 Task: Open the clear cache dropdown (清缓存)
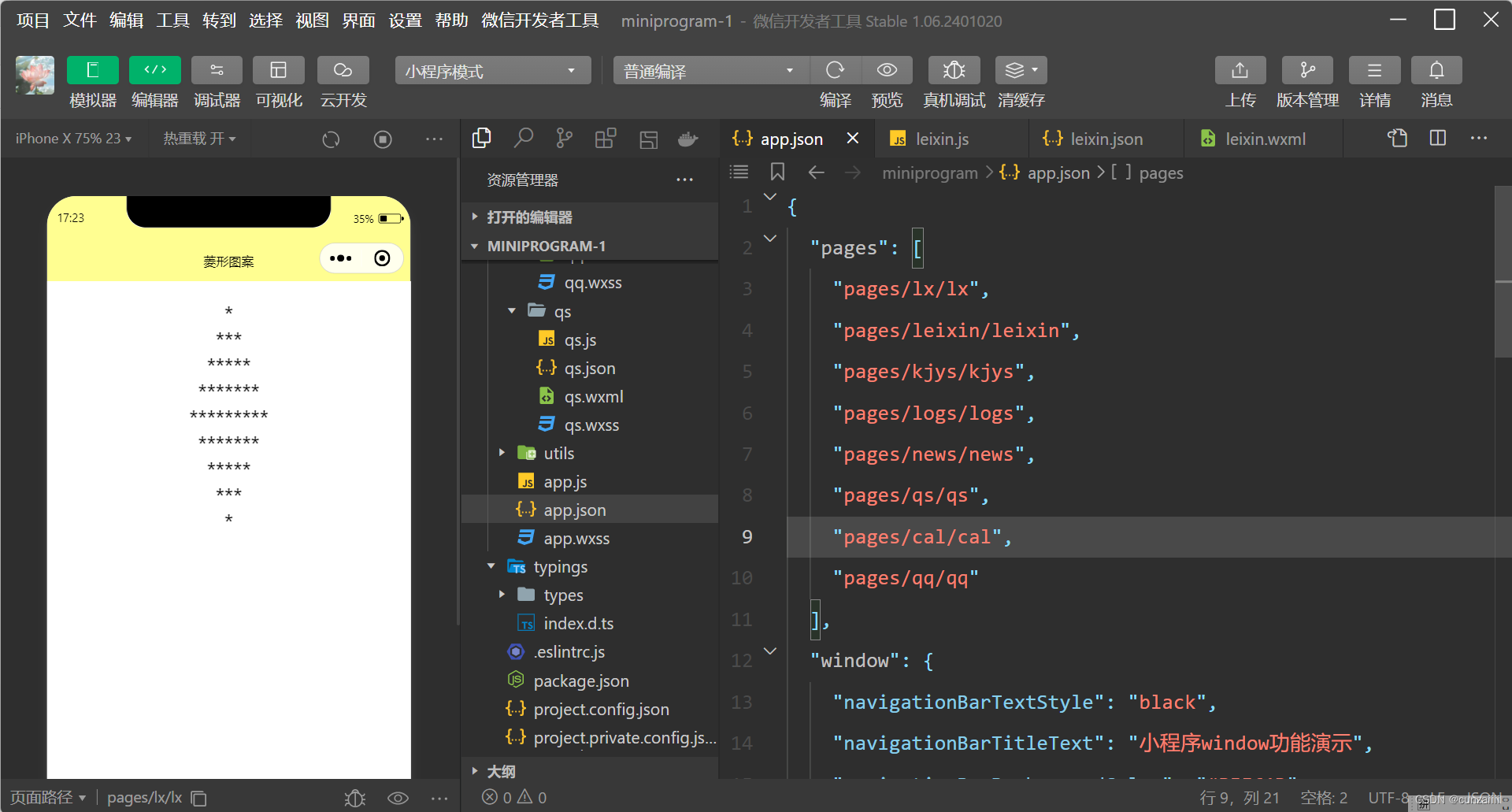click(1021, 70)
